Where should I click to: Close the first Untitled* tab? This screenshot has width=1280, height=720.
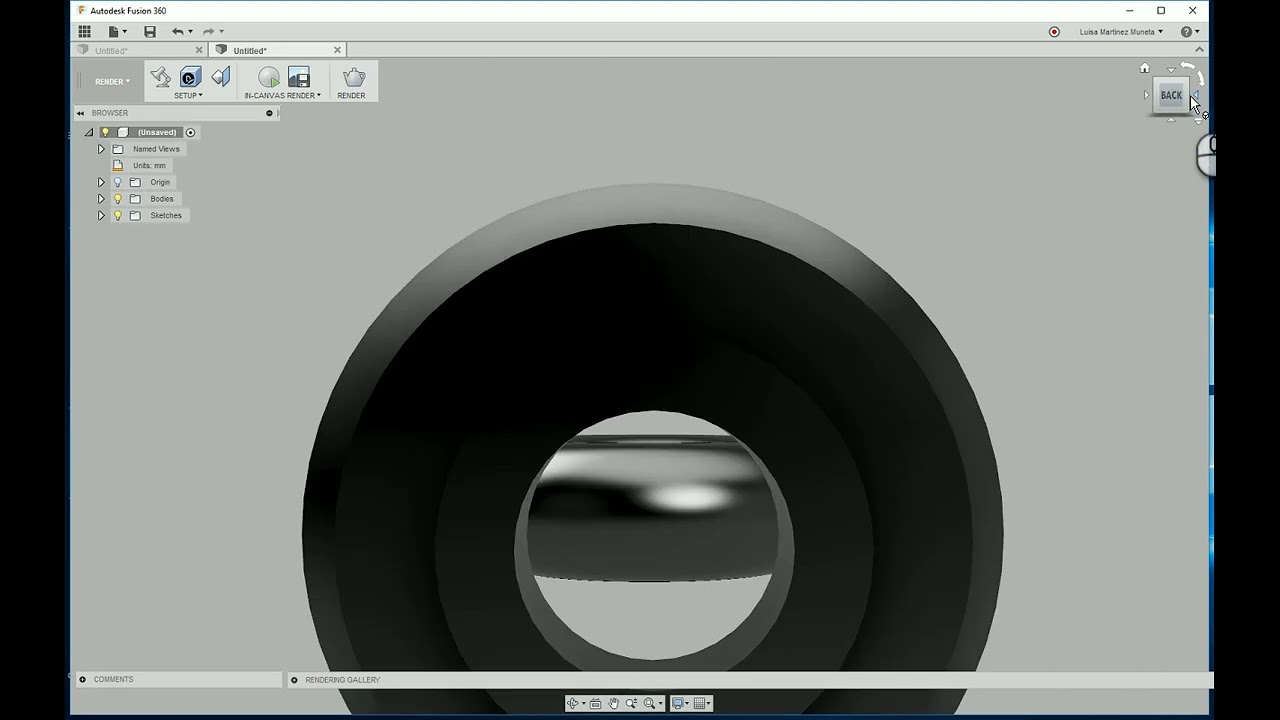199,50
